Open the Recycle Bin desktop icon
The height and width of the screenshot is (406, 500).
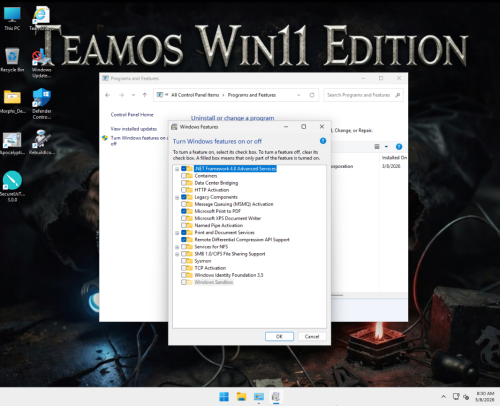point(12,60)
